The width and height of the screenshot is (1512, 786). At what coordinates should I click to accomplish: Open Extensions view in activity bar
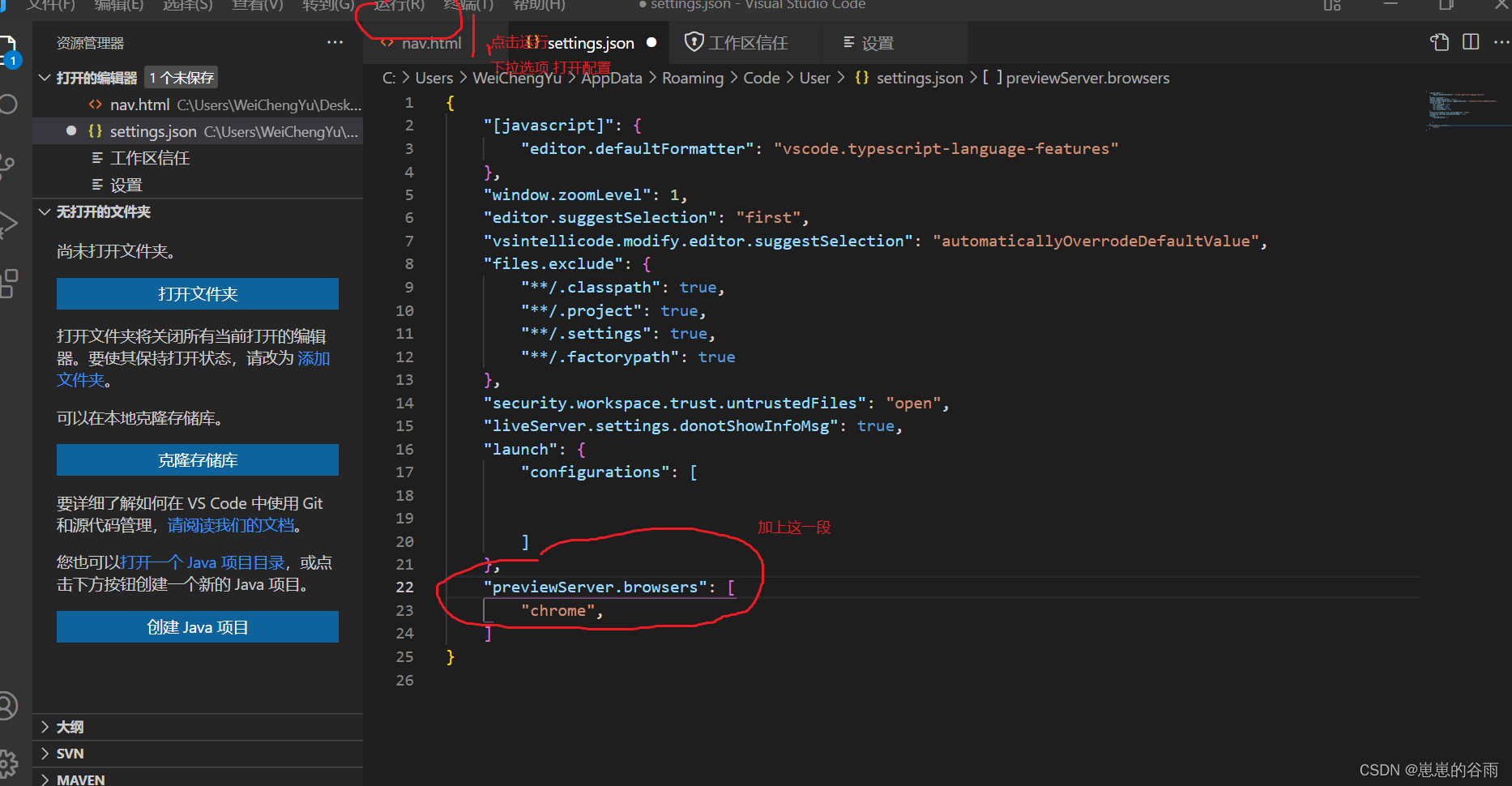pos(6,284)
